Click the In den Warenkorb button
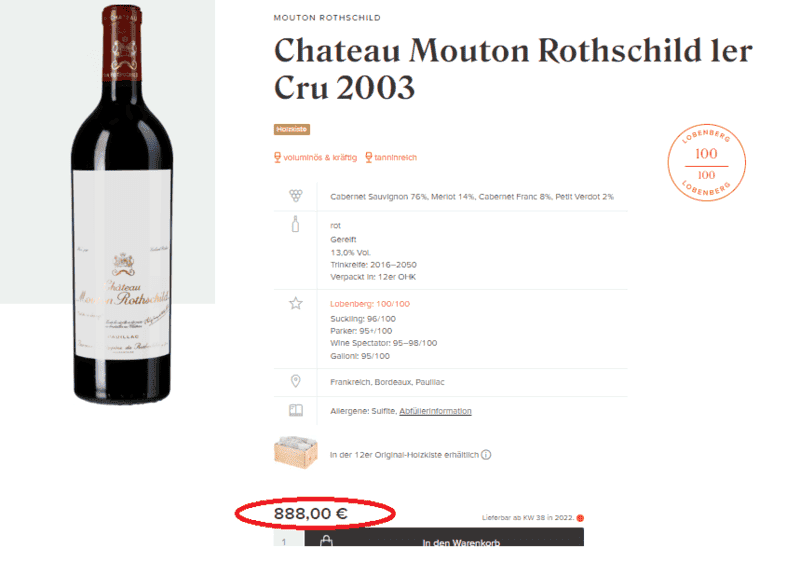800x562 pixels. pyautogui.click(x=444, y=538)
